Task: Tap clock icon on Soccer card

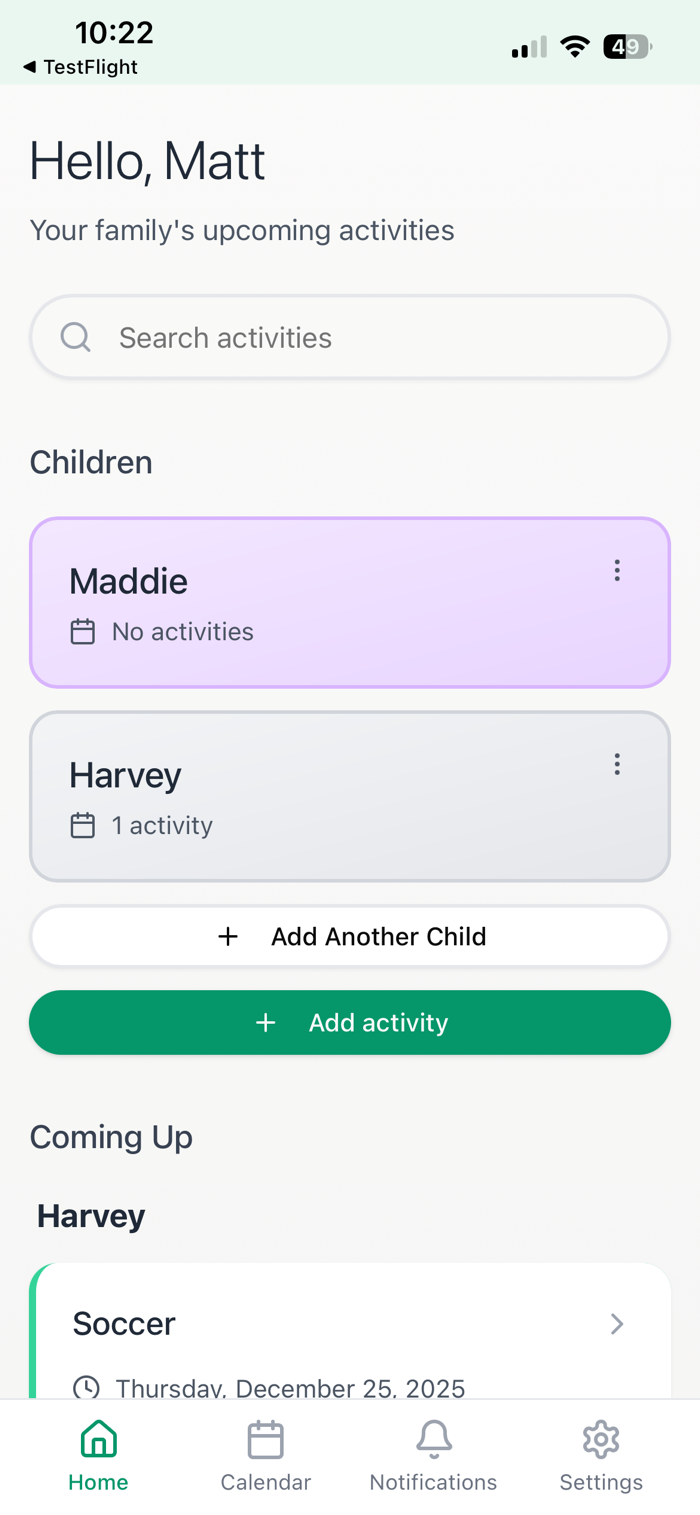Action: point(87,1387)
